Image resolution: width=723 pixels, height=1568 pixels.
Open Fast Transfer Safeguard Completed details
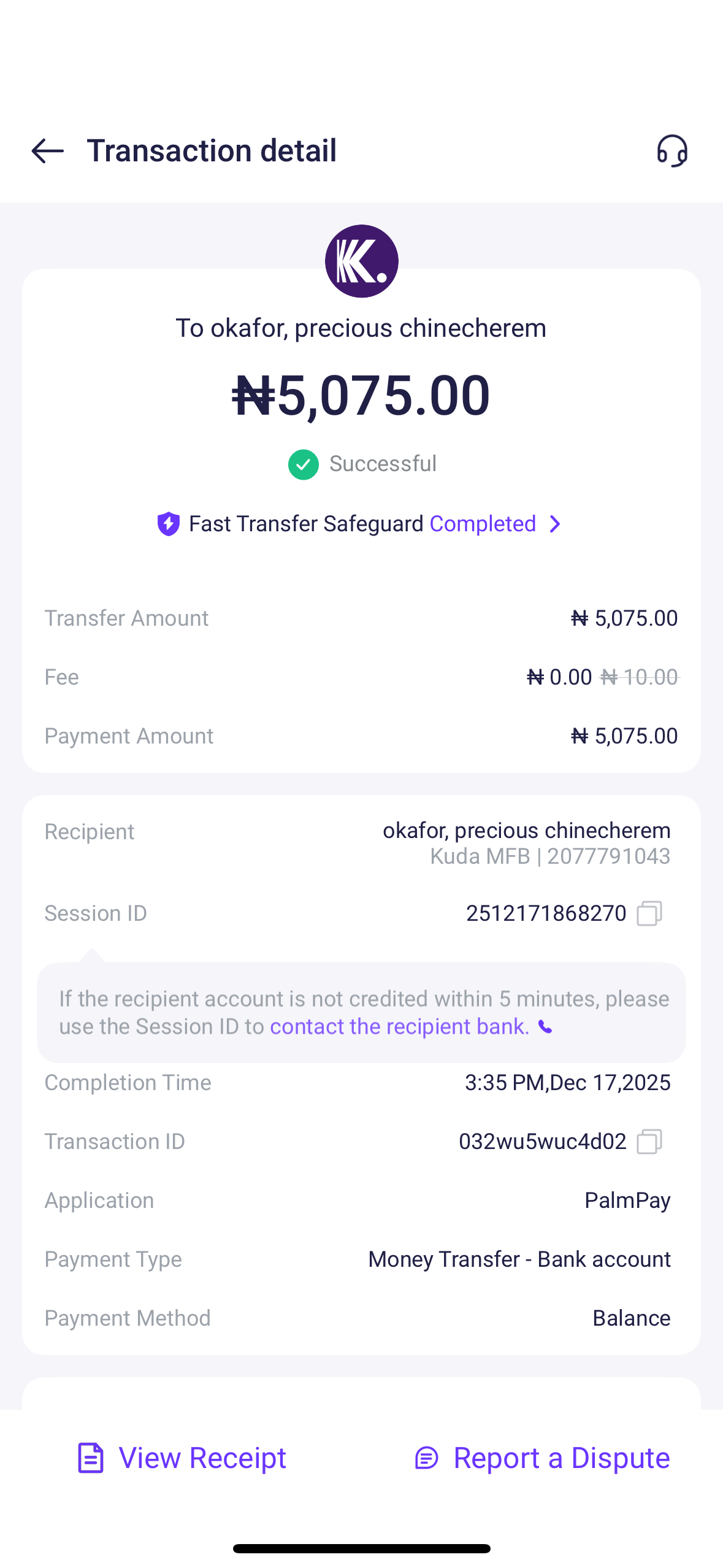(x=483, y=524)
